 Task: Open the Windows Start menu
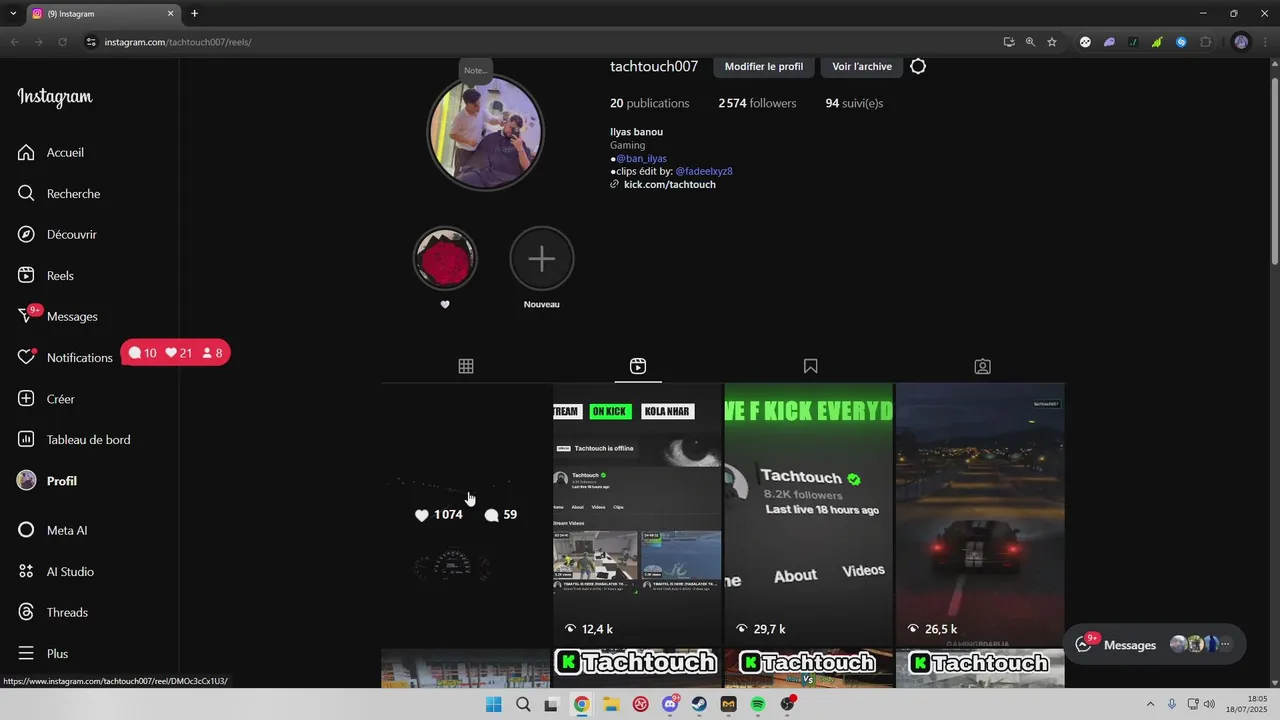pos(493,704)
